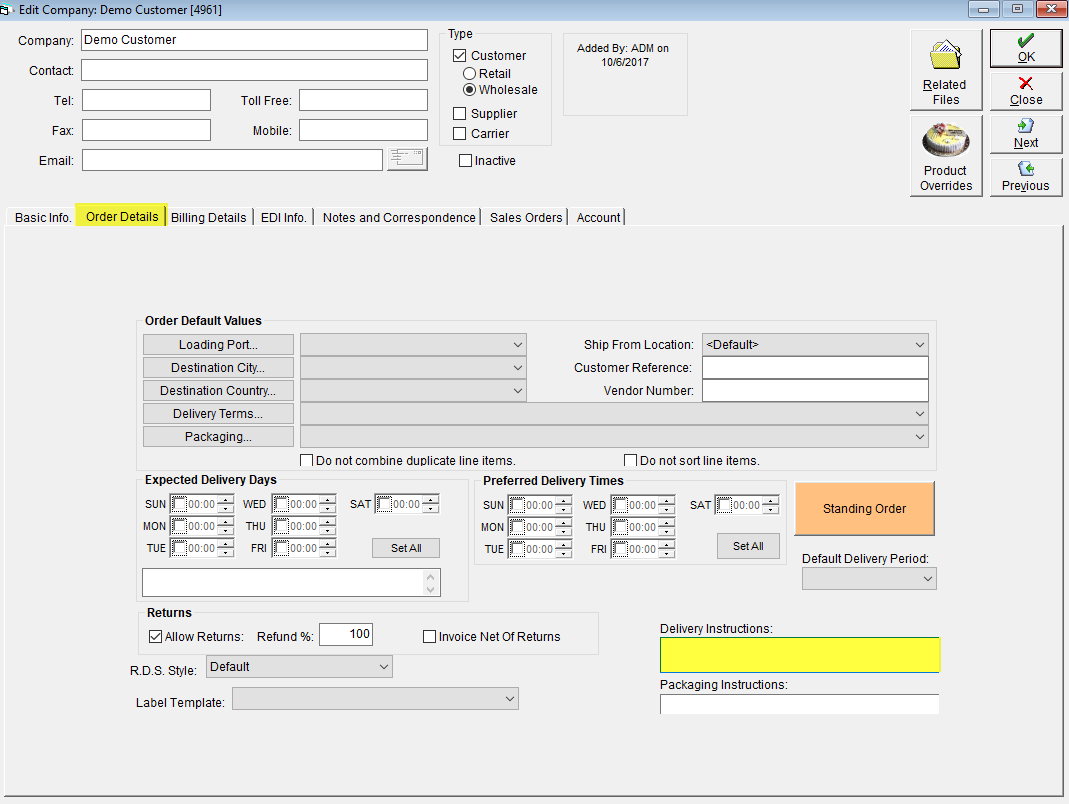Go to Next company record
The image size is (1069, 804).
coord(1025,134)
